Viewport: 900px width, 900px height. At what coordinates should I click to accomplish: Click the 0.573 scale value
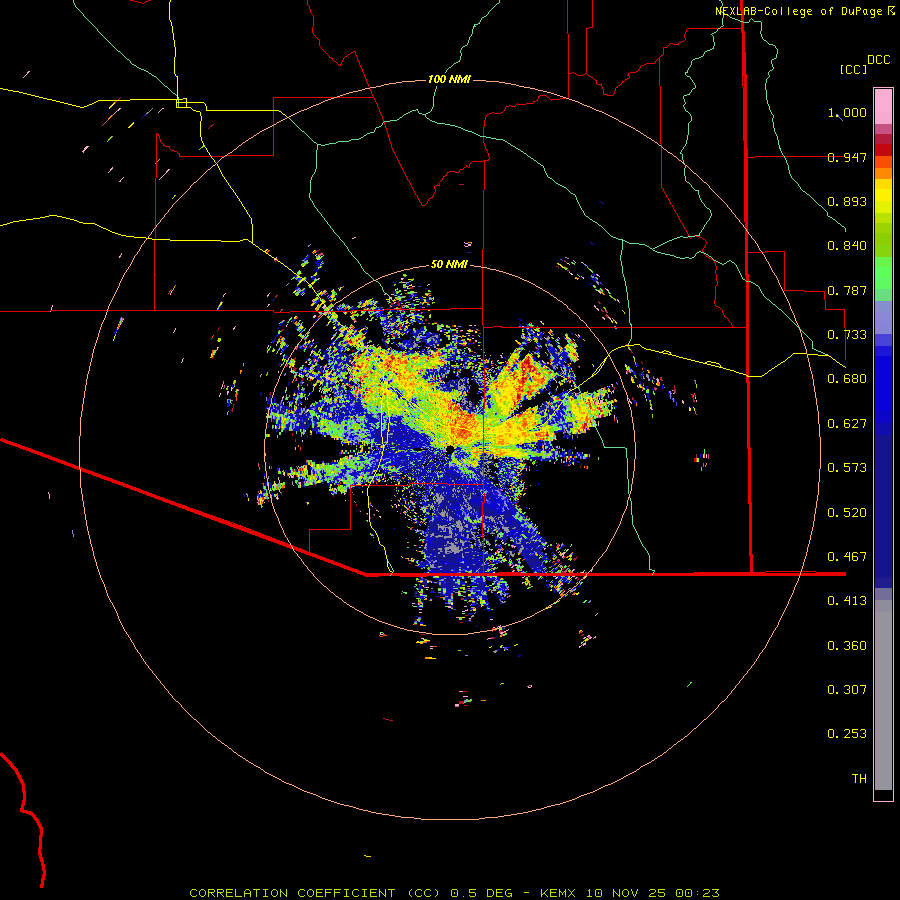[847, 468]
